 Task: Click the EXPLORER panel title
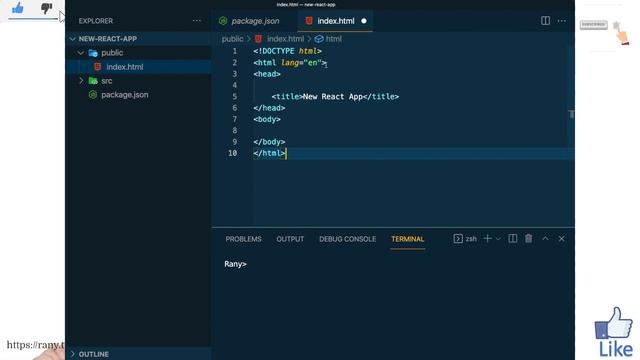(96, 21)
